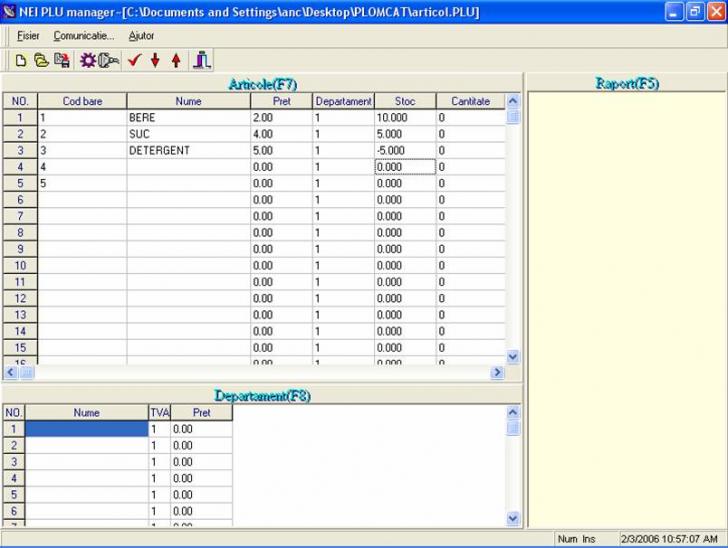728x548 pixels.
Task: Click the Stoc cell in article row 4
Action: [405, 167]
